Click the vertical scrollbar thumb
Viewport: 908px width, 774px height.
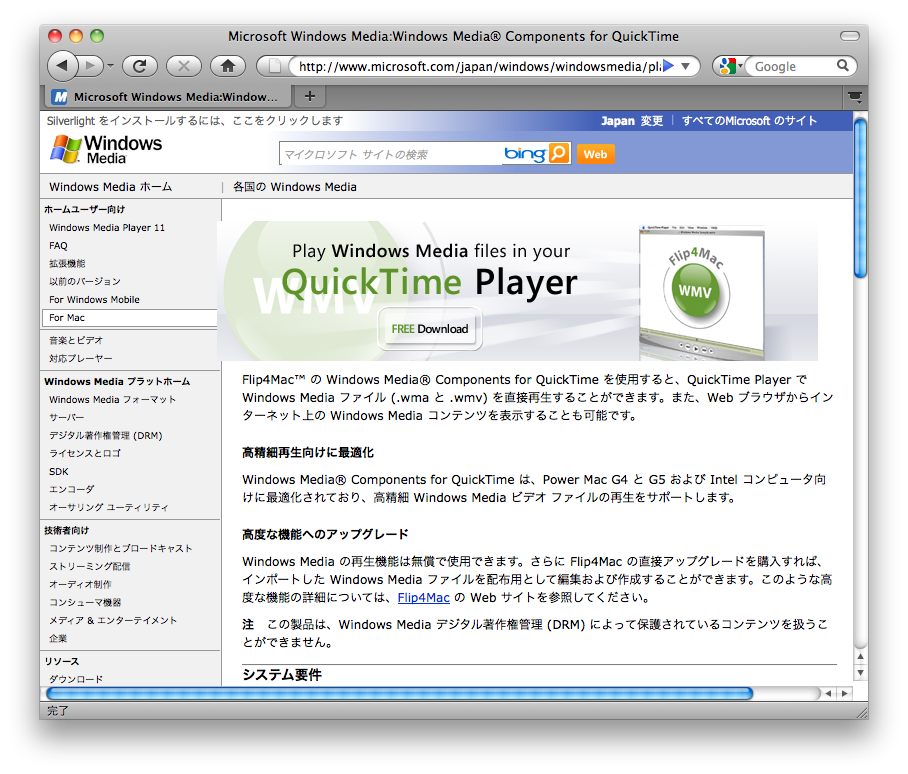pyautogui.click(x=861, y=198)
